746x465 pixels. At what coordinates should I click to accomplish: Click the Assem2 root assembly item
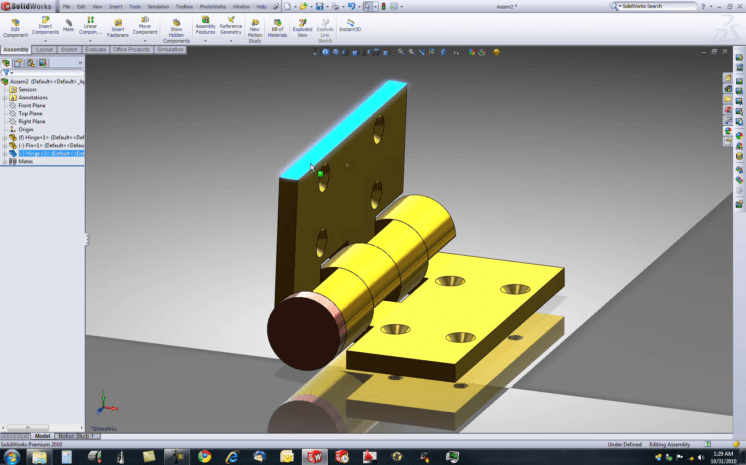(43, 81)
